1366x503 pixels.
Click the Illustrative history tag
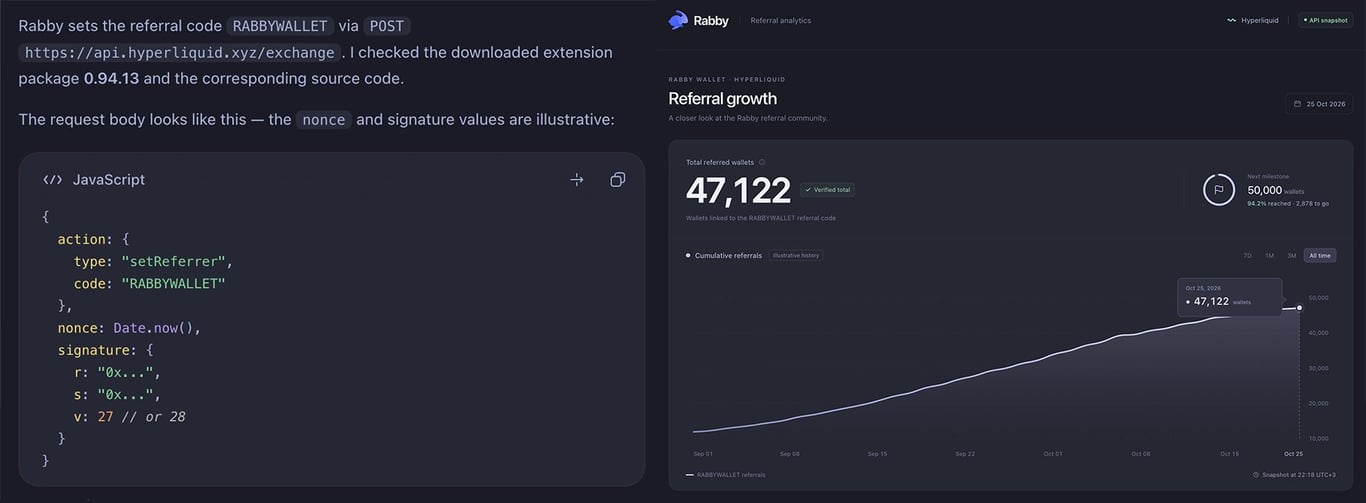click(x=796, y=255)
